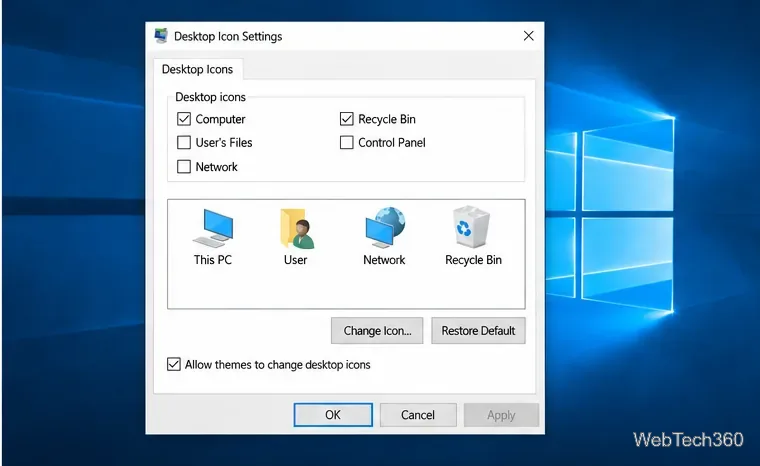Uncheck the Computer checkbox
This screenshot has height=466, width=760.
[184, 119]
